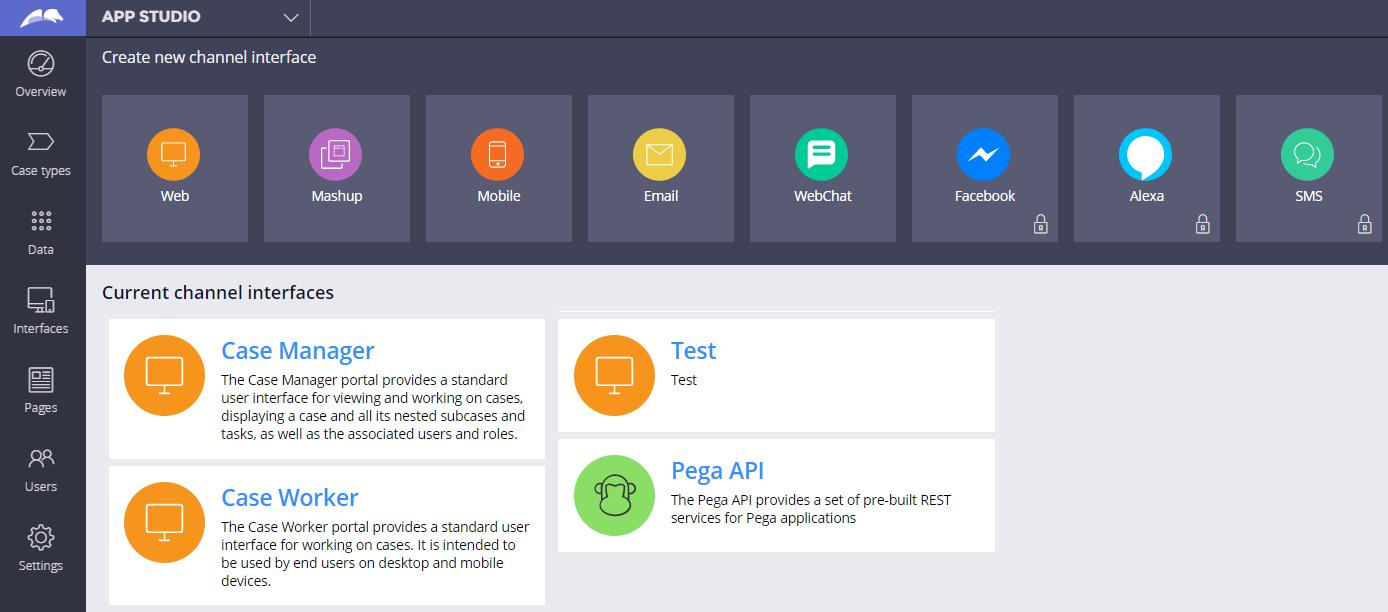Viewport: 1388px width, 612px height.
Task: Create a new Email channel
Action: [661, 168]
